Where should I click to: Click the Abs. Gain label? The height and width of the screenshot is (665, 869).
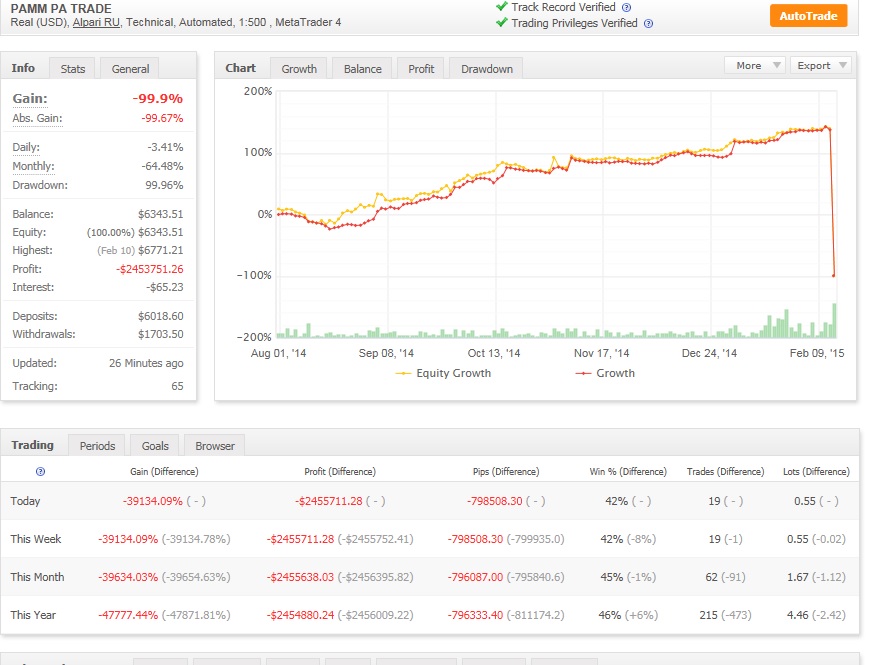click(x=37, y=119)
